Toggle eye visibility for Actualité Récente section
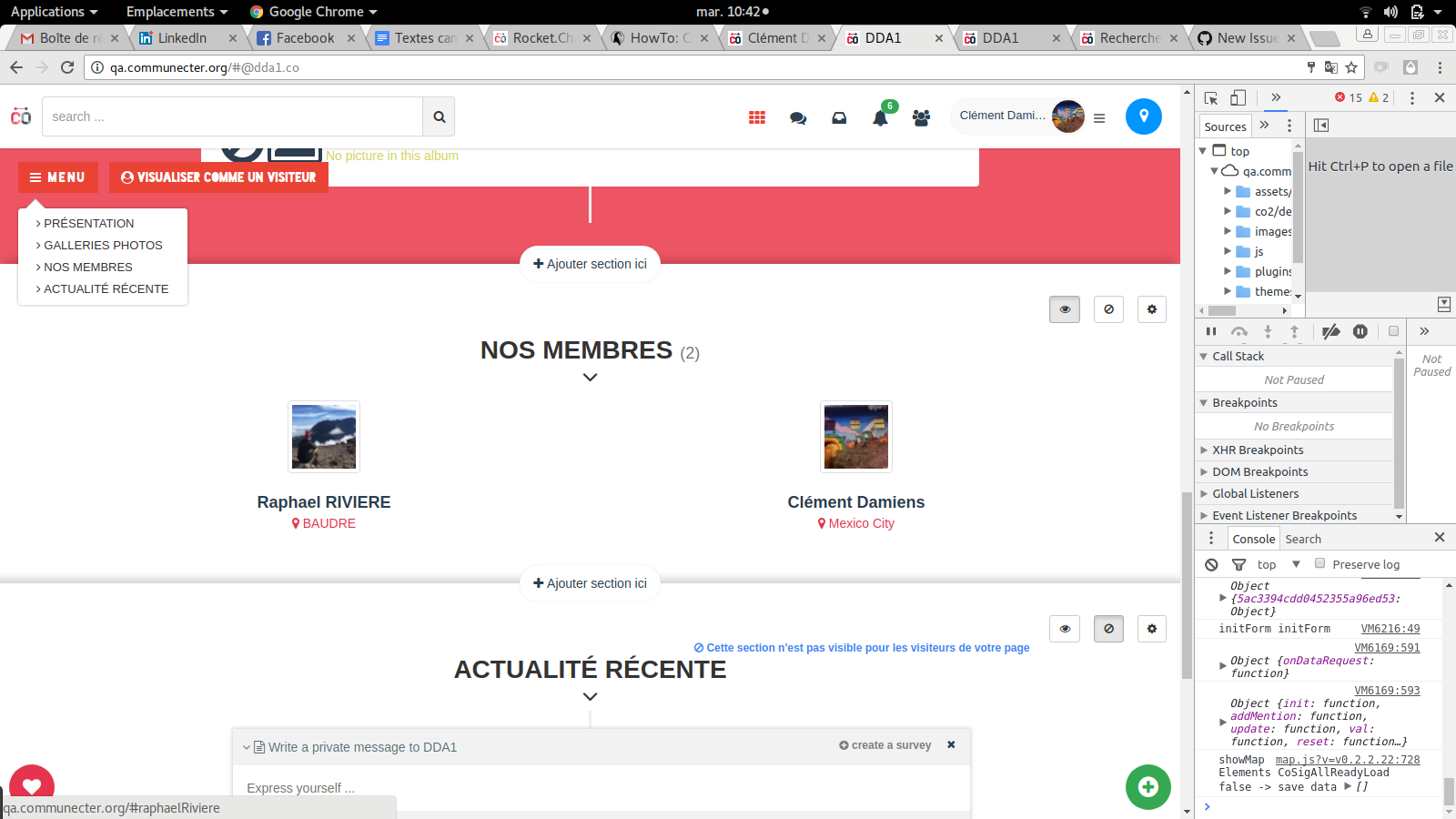Image resolution: width=1456 pixels, height=819 pixels. click(1065, 629)
